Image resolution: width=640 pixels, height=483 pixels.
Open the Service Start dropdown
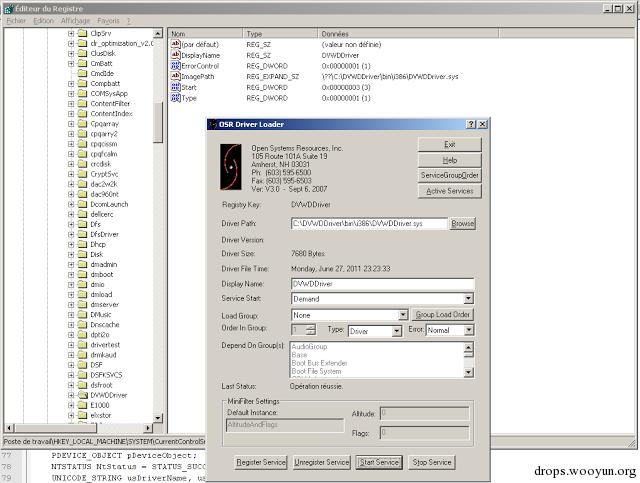tap(469, 298)
